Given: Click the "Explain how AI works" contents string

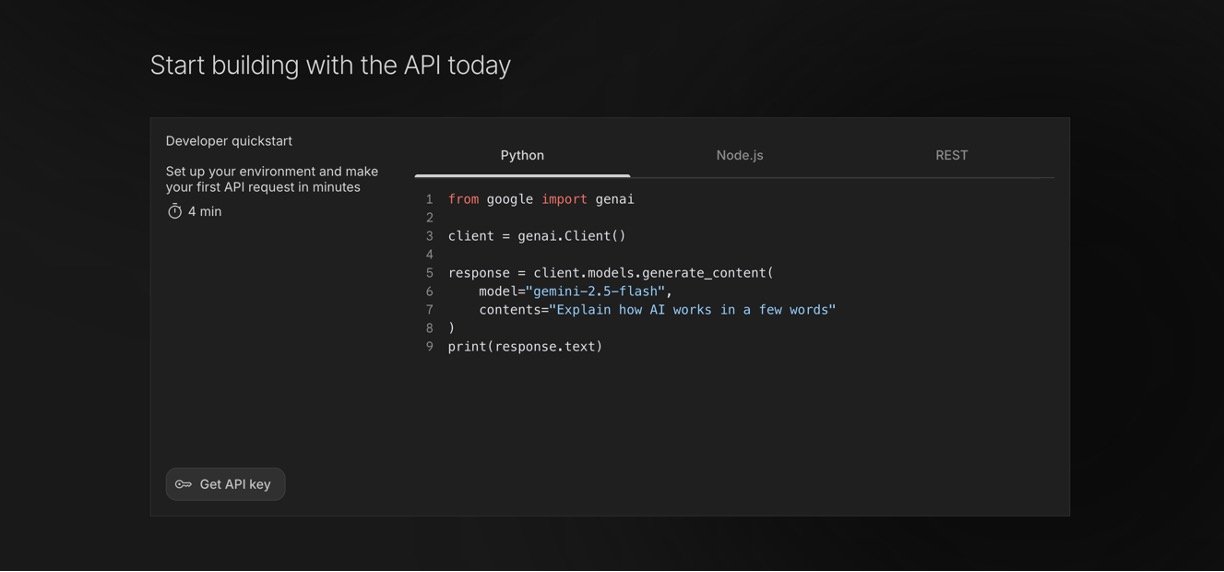Looking at the screenshot, I should click(x=692, y=310).
